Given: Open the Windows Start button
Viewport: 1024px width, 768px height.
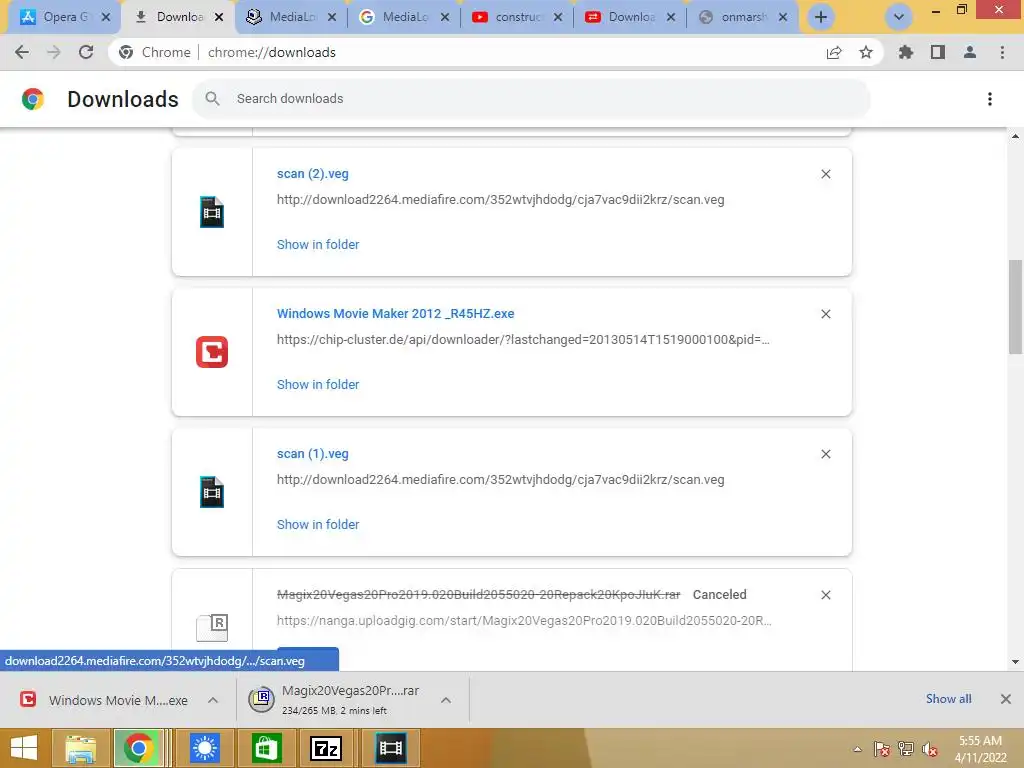Looking at the screenshot, I should (x=24, y=748).
